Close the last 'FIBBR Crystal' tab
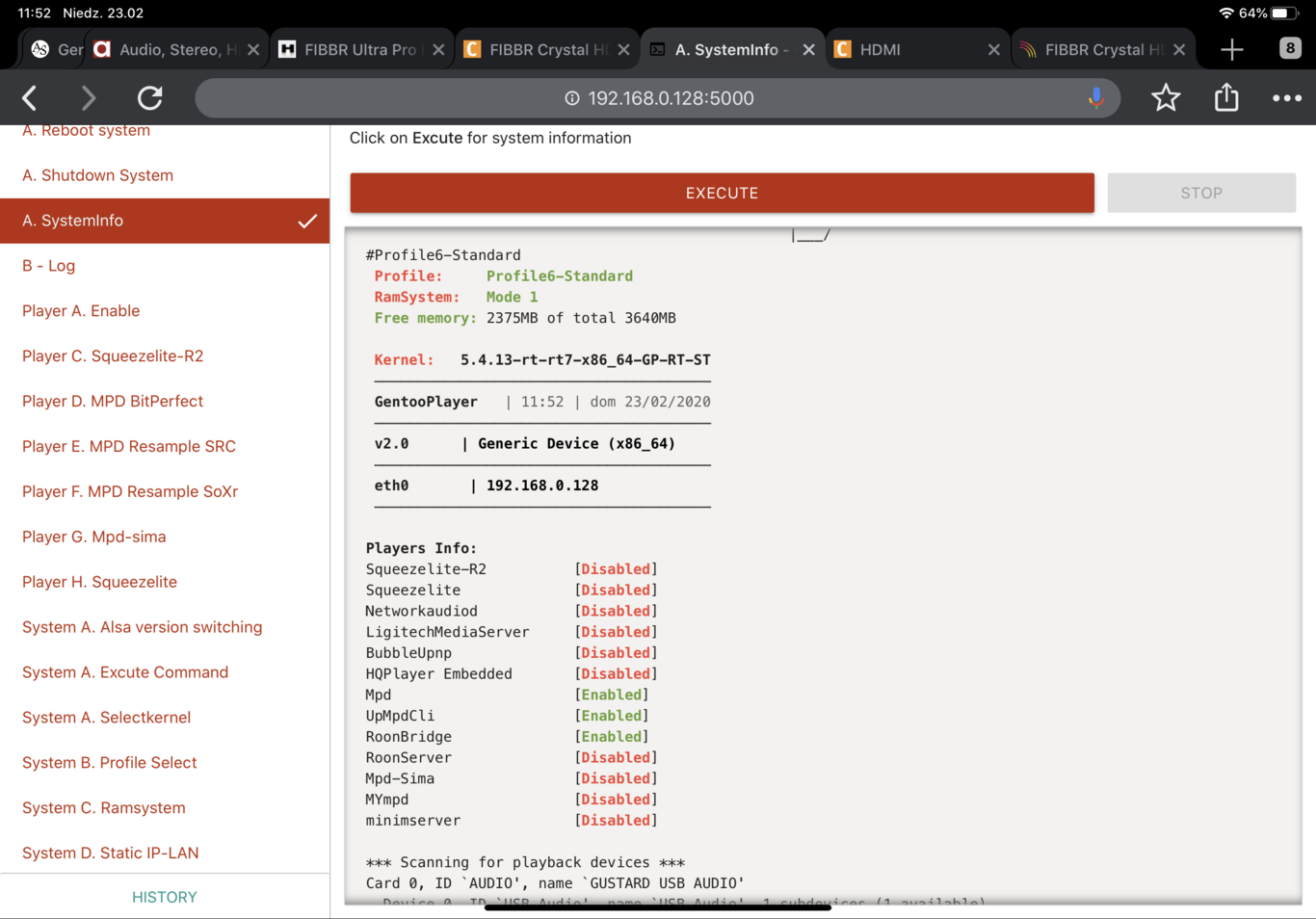1316x919 pixels. pyautogui.click(x=1179, y=49)
